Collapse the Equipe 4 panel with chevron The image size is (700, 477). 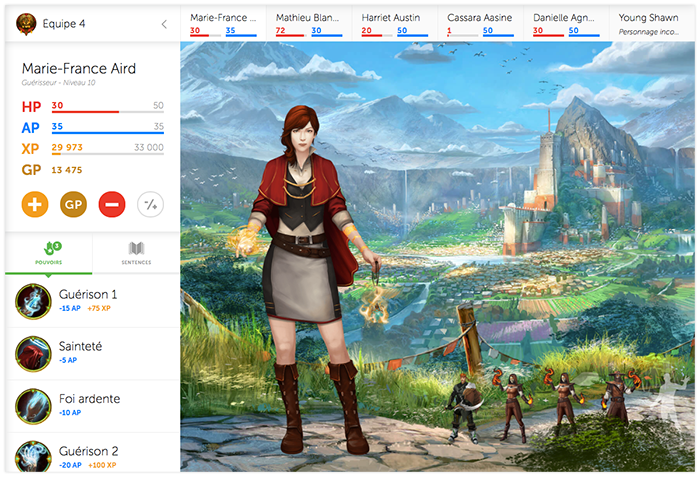pos(164,24)
